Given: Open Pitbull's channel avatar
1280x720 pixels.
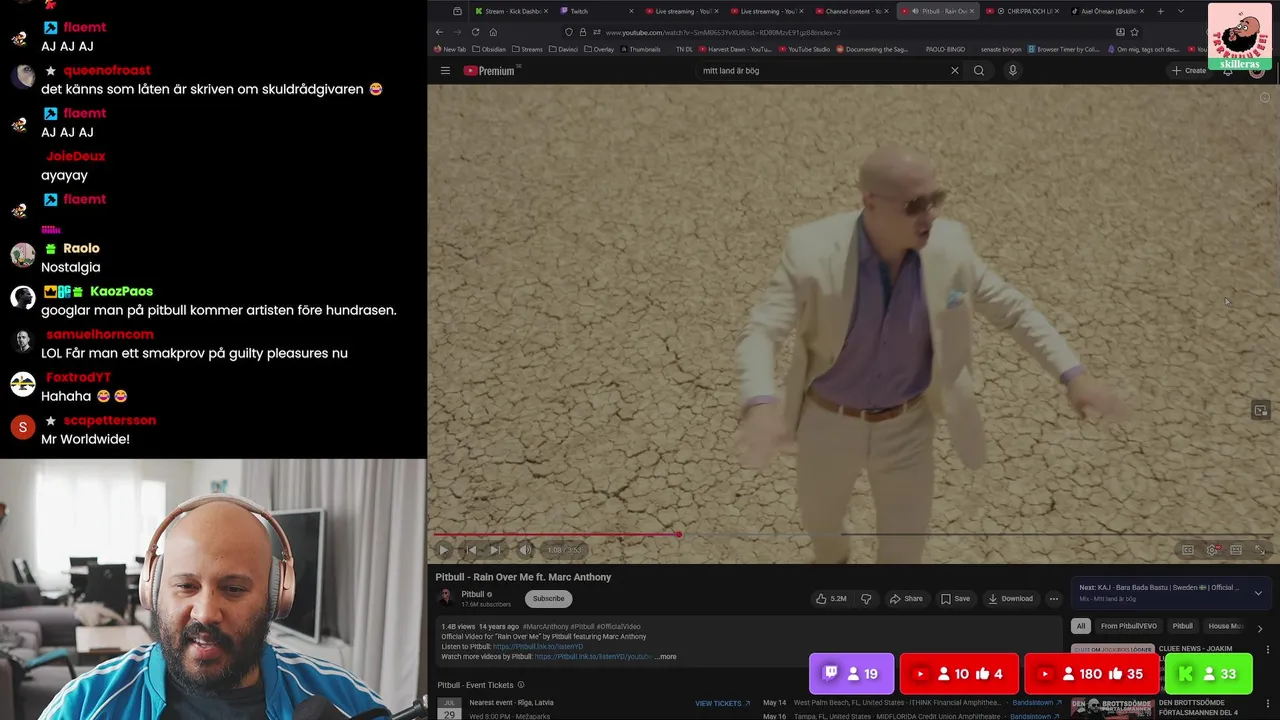Looking at the screenshot, I should (x=445, y=598).
